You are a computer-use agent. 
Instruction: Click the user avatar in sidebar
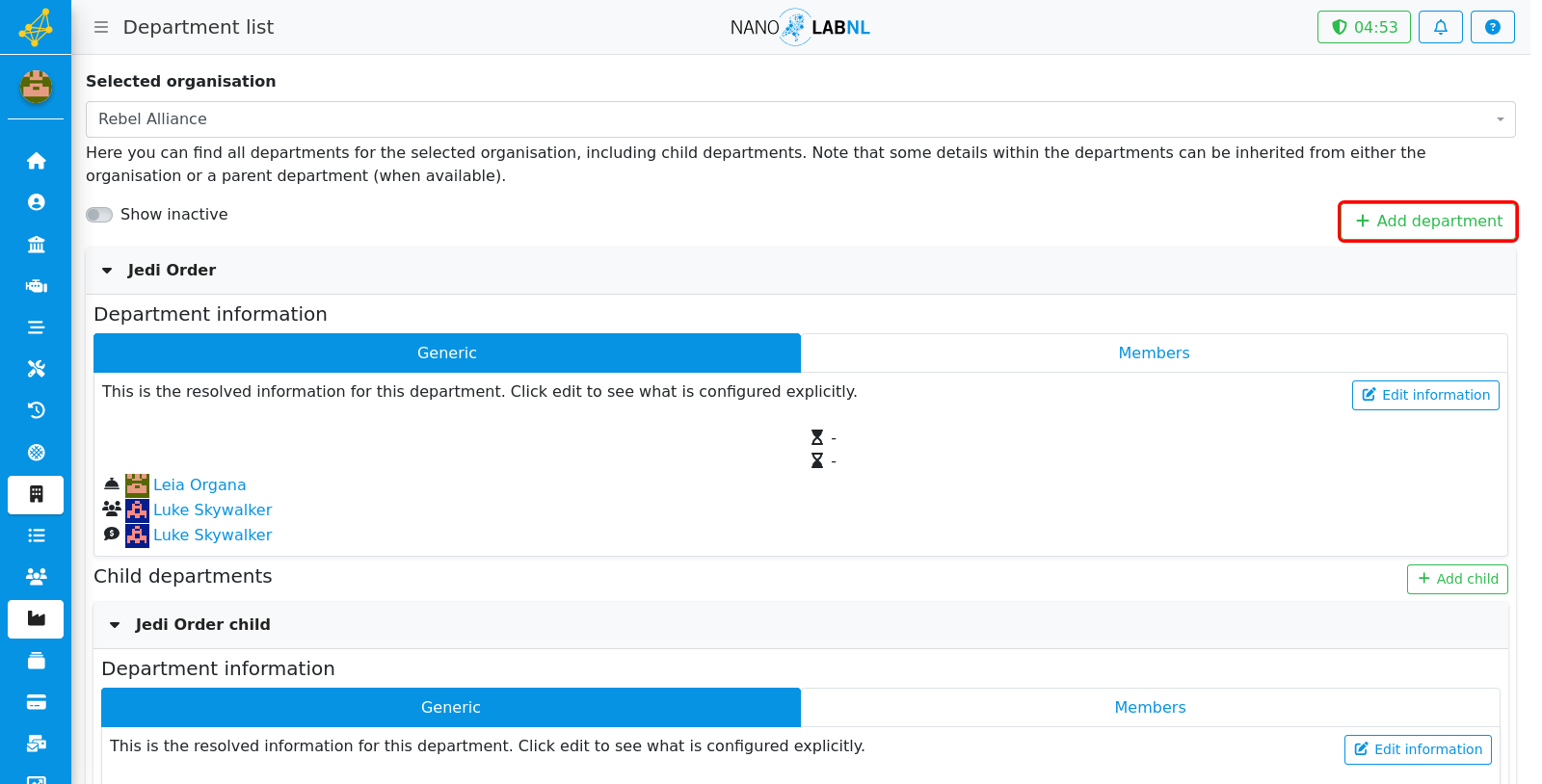pos(36,87)
